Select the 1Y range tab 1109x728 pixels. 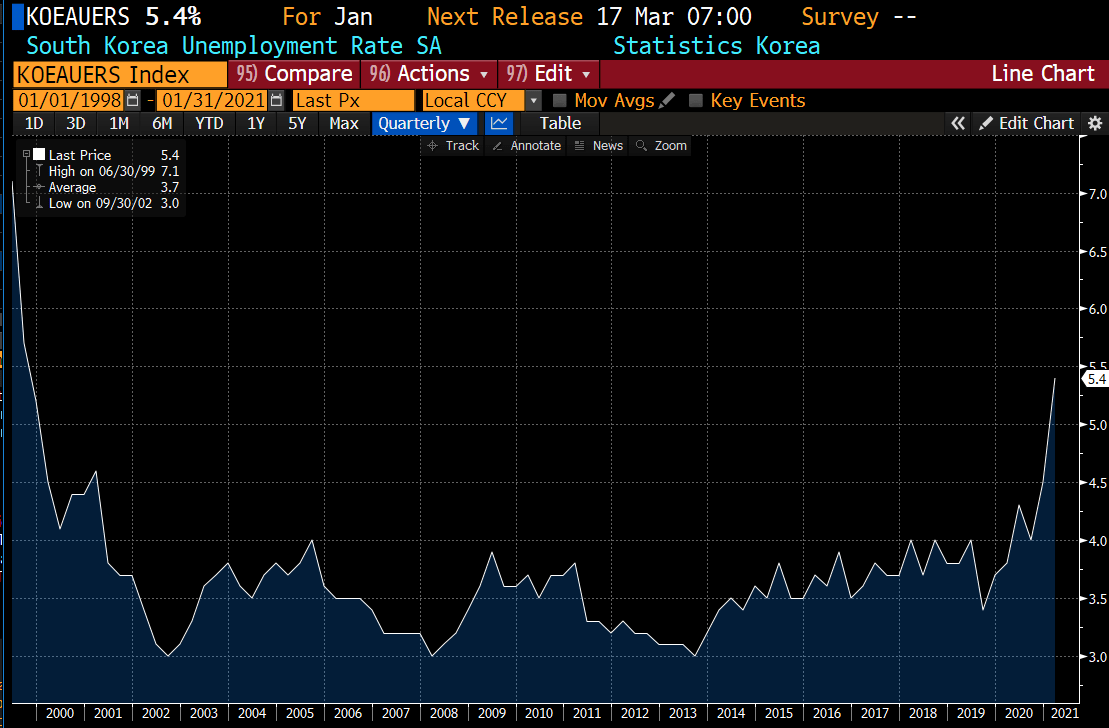[256, 123]
